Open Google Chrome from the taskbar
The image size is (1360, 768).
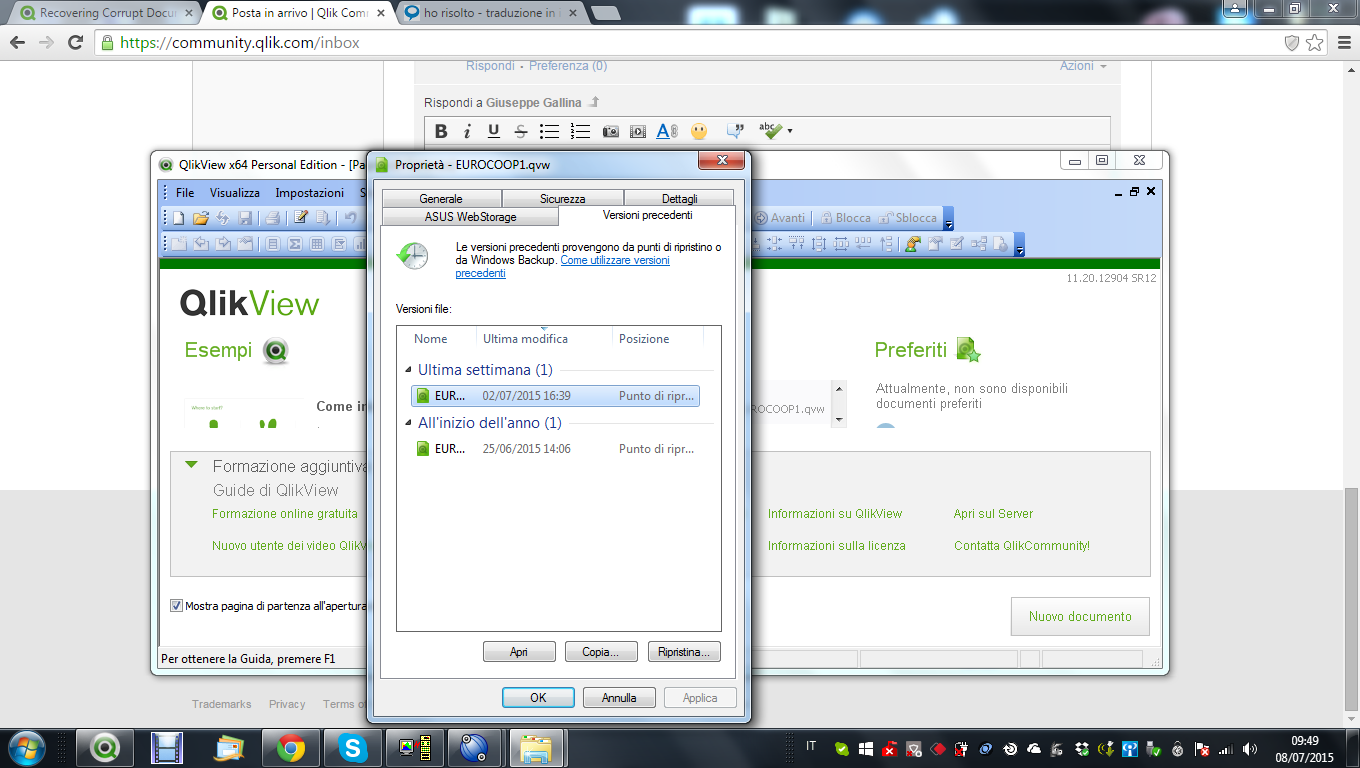(x=291, y=747)
